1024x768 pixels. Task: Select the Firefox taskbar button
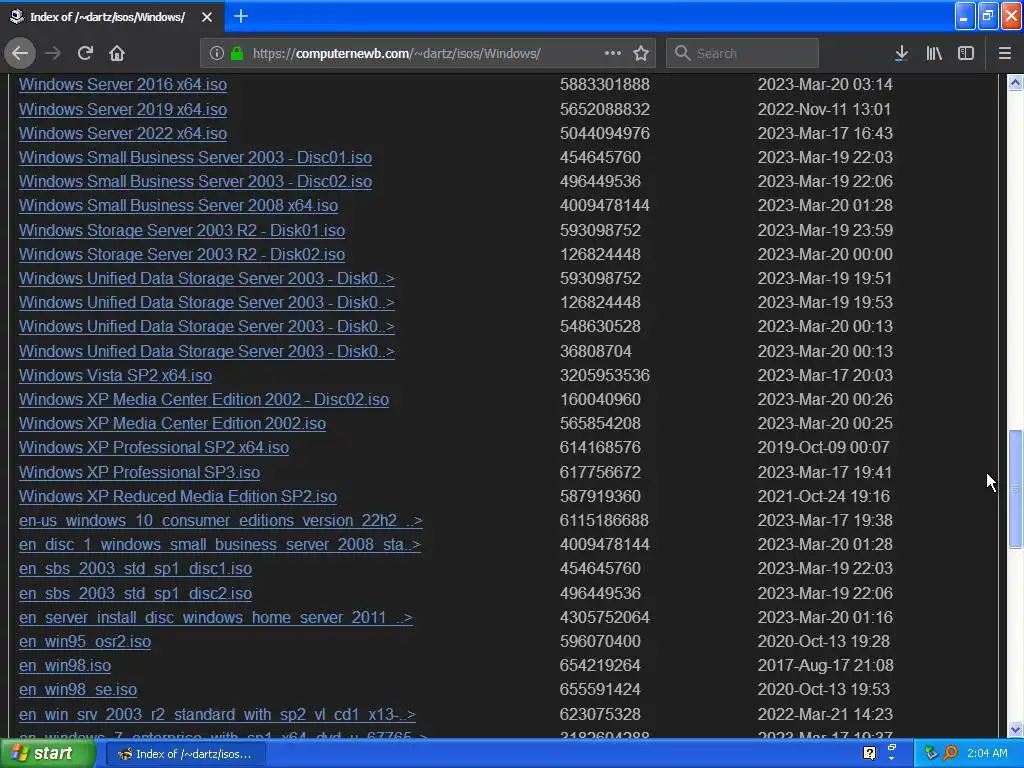coord(185,754)
